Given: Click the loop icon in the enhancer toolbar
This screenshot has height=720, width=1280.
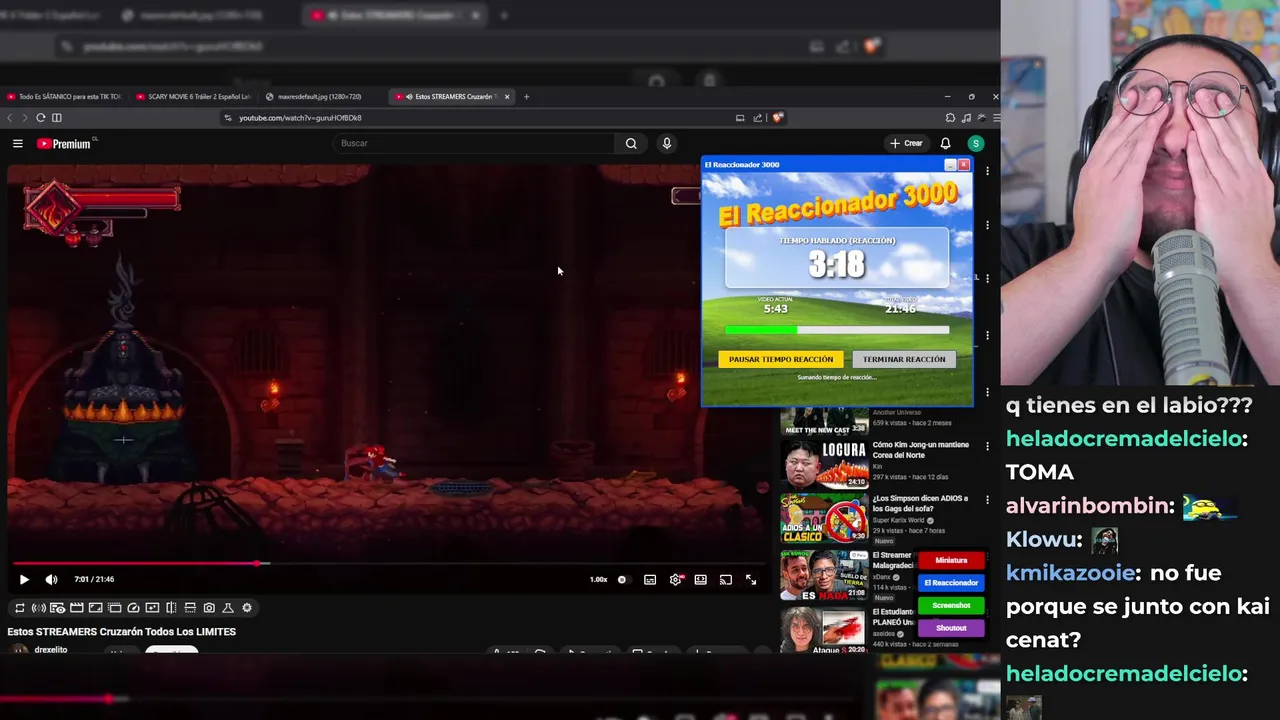Looking at the screenshot, I should [x=19, y=608].
